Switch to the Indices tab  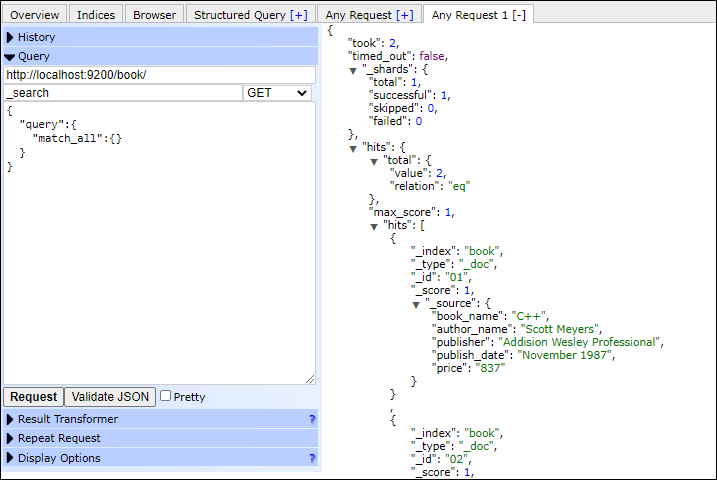[96, 15]
